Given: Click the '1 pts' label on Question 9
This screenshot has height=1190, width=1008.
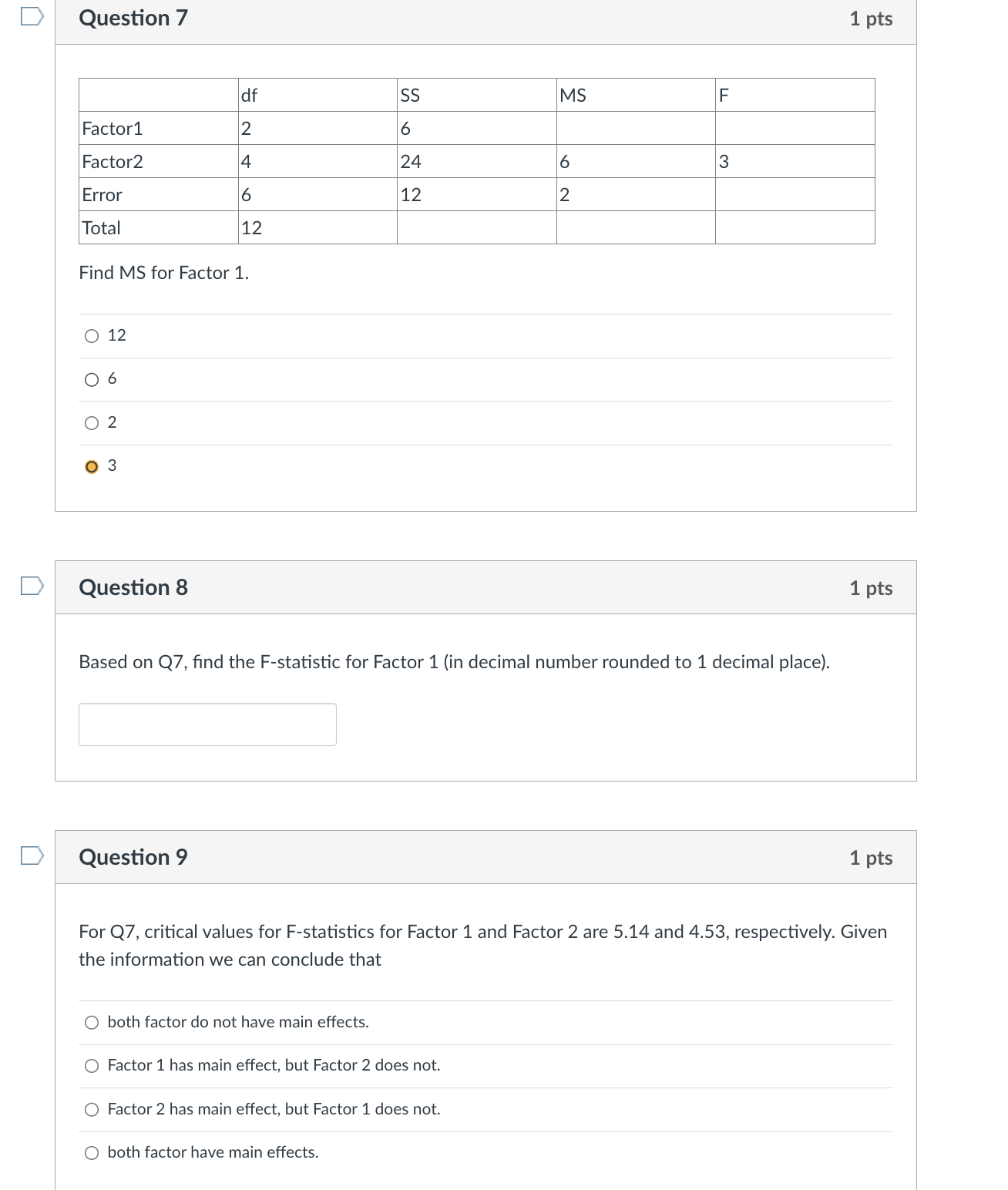Looking at the screenshot, I should [x=872, y=856].
